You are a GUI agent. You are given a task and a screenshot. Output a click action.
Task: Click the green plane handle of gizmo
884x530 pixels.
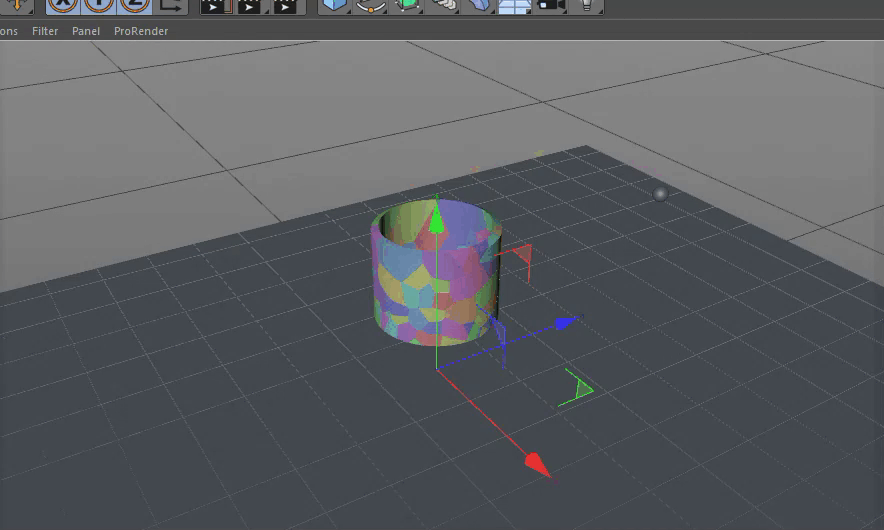pos(582,387)
